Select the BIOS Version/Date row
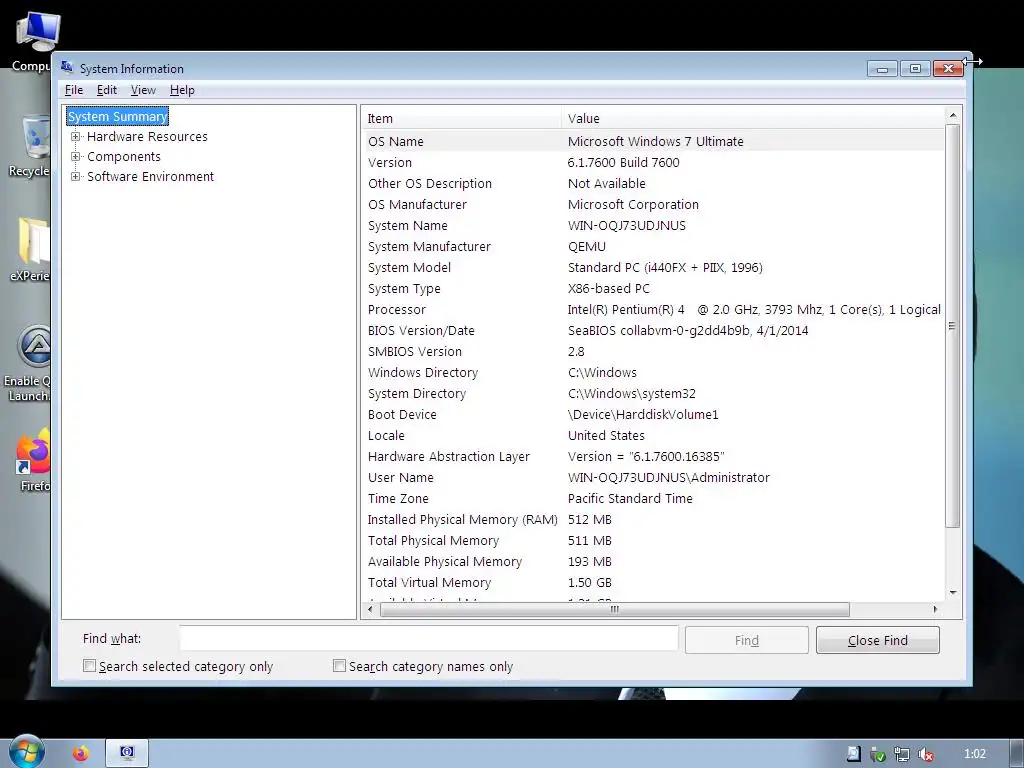Image resolution: width=1024 pixels, height=768 pixels. click(652, 330)
